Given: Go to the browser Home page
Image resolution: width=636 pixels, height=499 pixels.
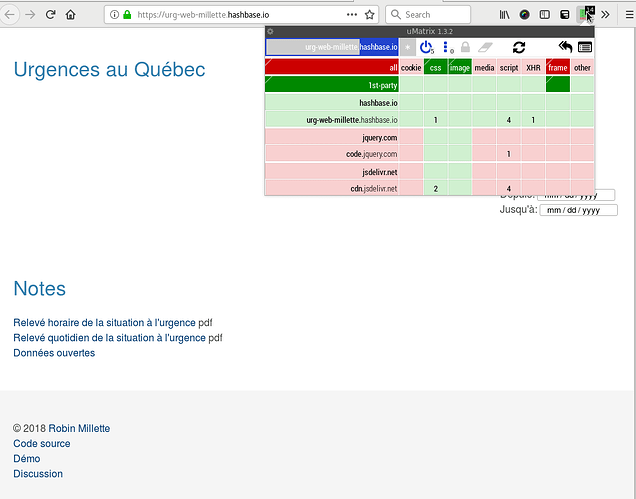Looking at the screenshot, I should pyautogui.click(x=71, y=15).
